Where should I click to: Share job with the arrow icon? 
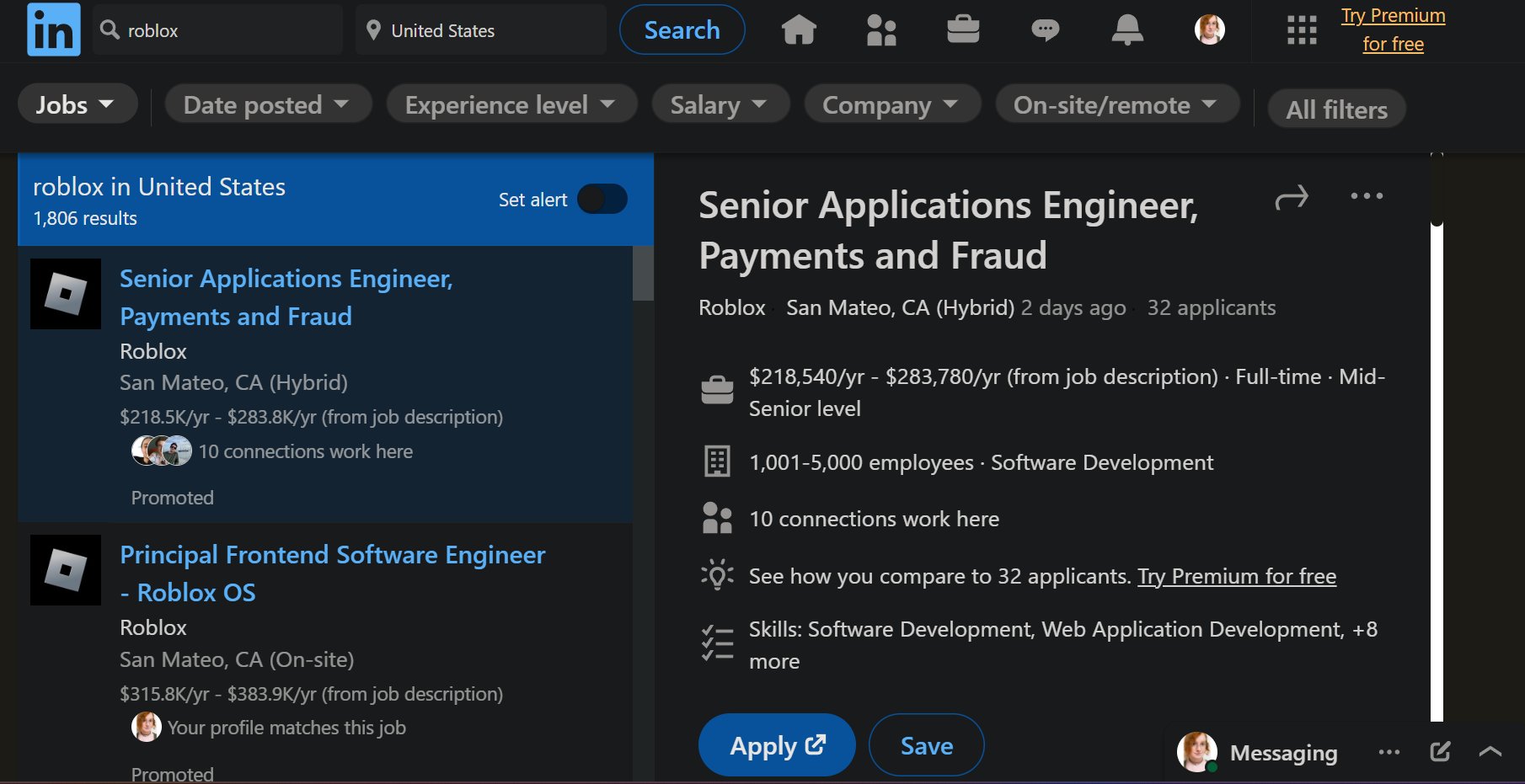coord(1292,197)
